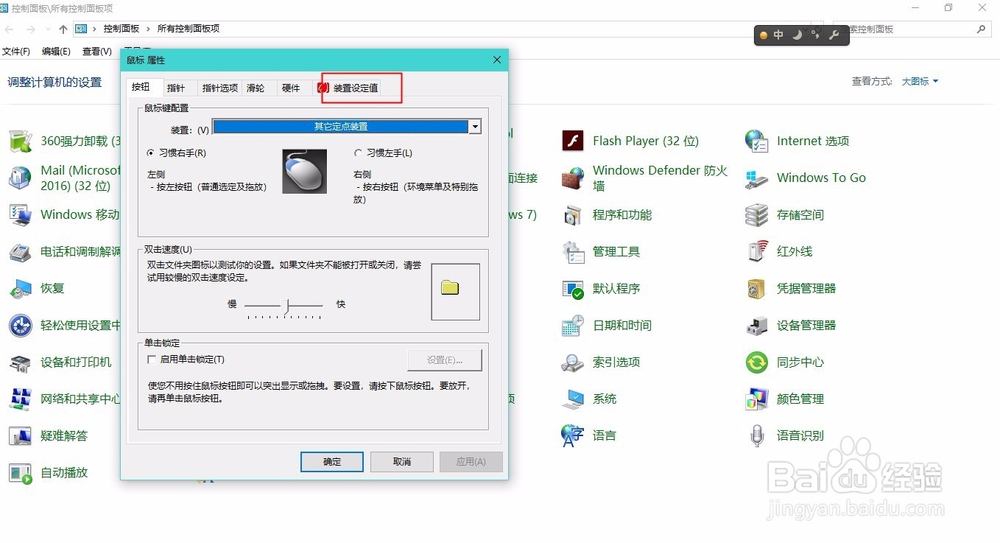The width and height of the screenshot is (1000, 543).
Task: Open 默认程序 icon
Action: tap(573, 288)
